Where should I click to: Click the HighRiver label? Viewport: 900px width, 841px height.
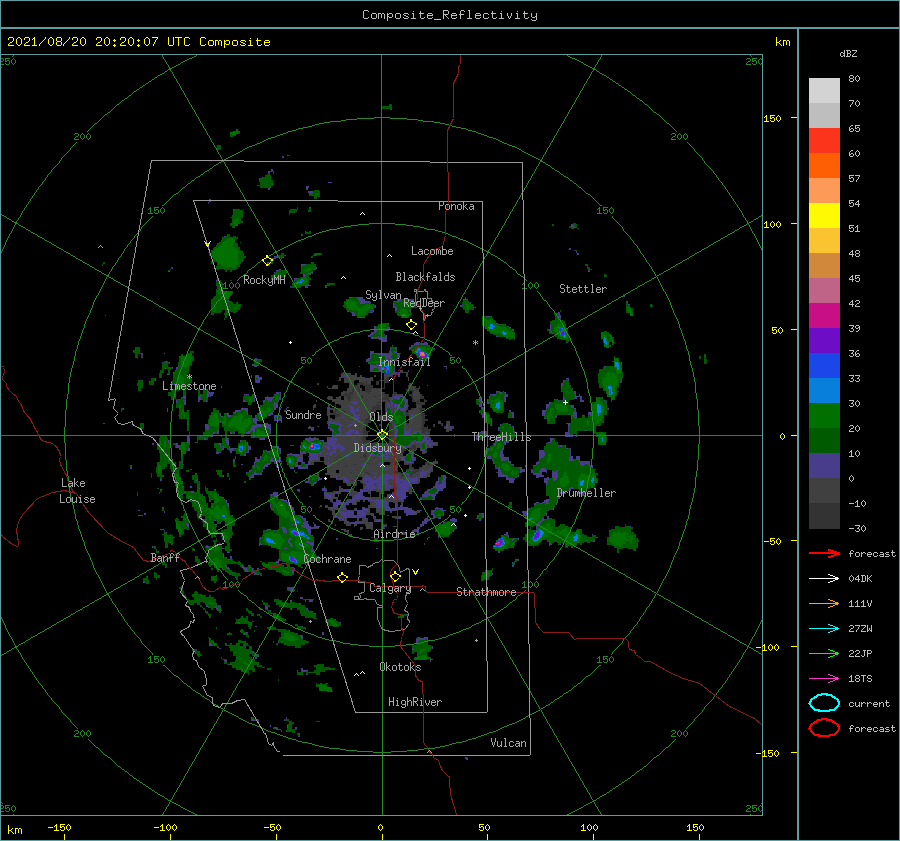415,702
